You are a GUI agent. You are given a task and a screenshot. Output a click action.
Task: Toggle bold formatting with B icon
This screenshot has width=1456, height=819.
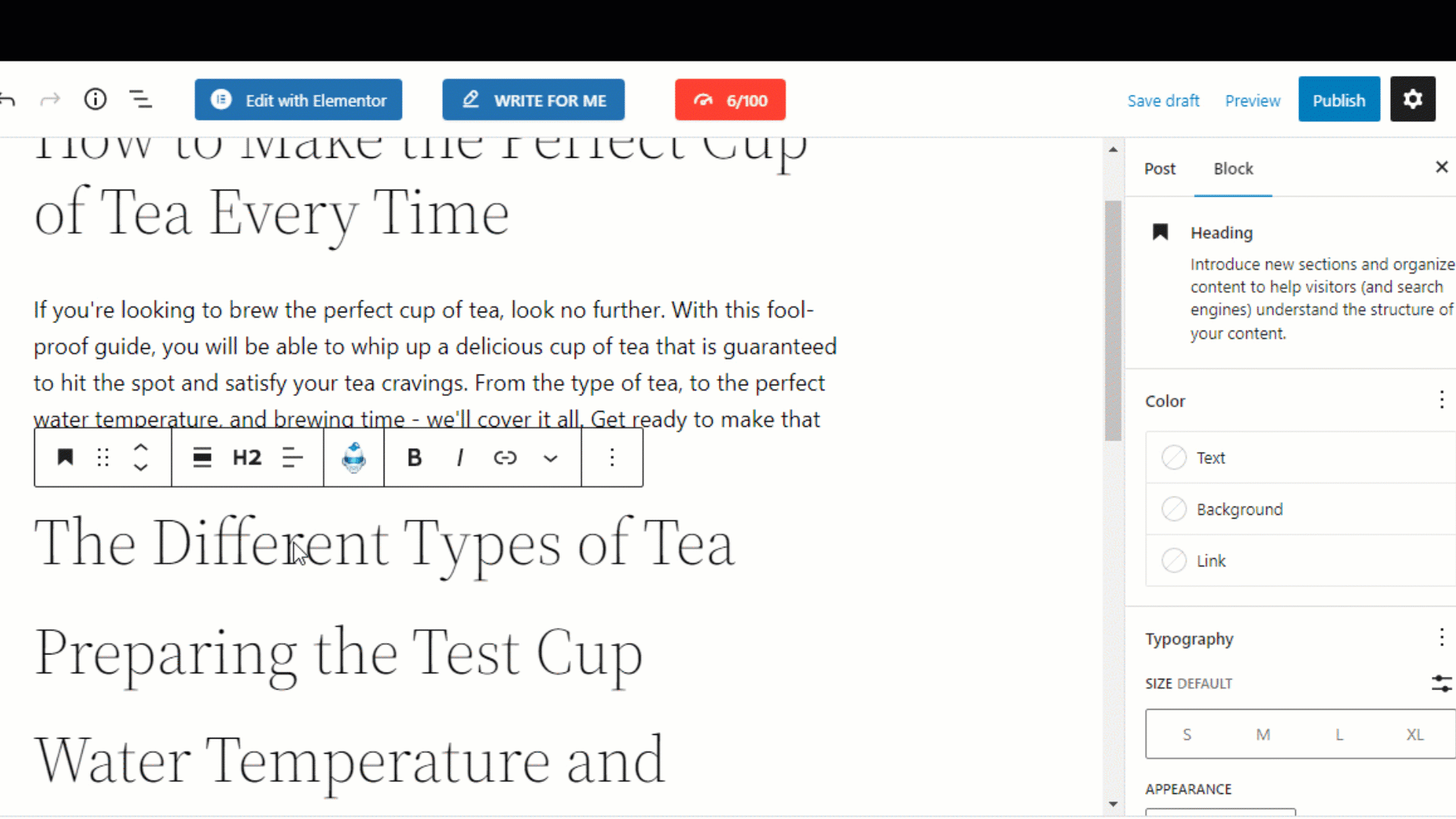pyautogui.click(x=413, y=457)
